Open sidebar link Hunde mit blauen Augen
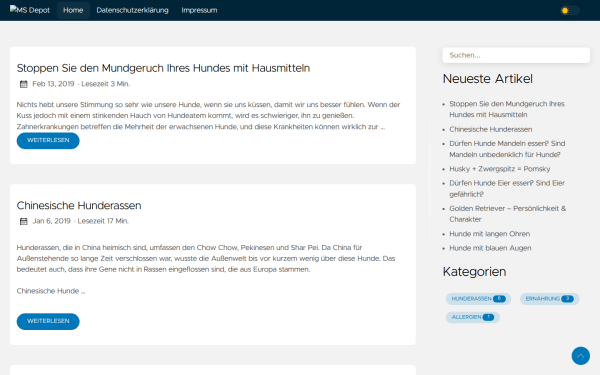 pos(490,248)
